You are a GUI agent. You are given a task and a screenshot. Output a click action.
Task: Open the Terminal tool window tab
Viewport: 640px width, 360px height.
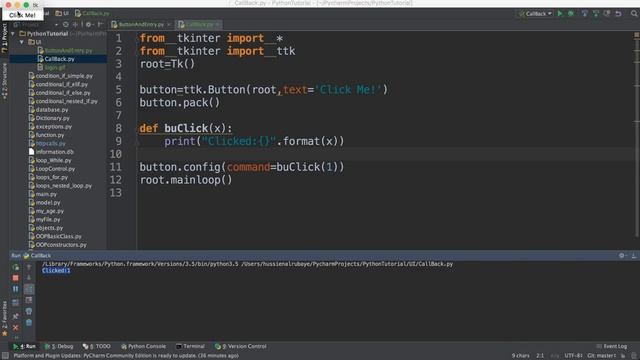190,346
